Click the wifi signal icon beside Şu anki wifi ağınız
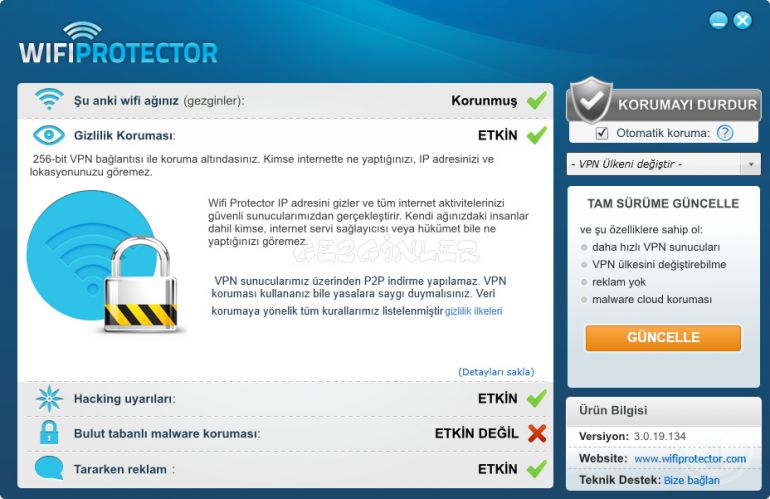The image size is (770, 499). point(49,99)
